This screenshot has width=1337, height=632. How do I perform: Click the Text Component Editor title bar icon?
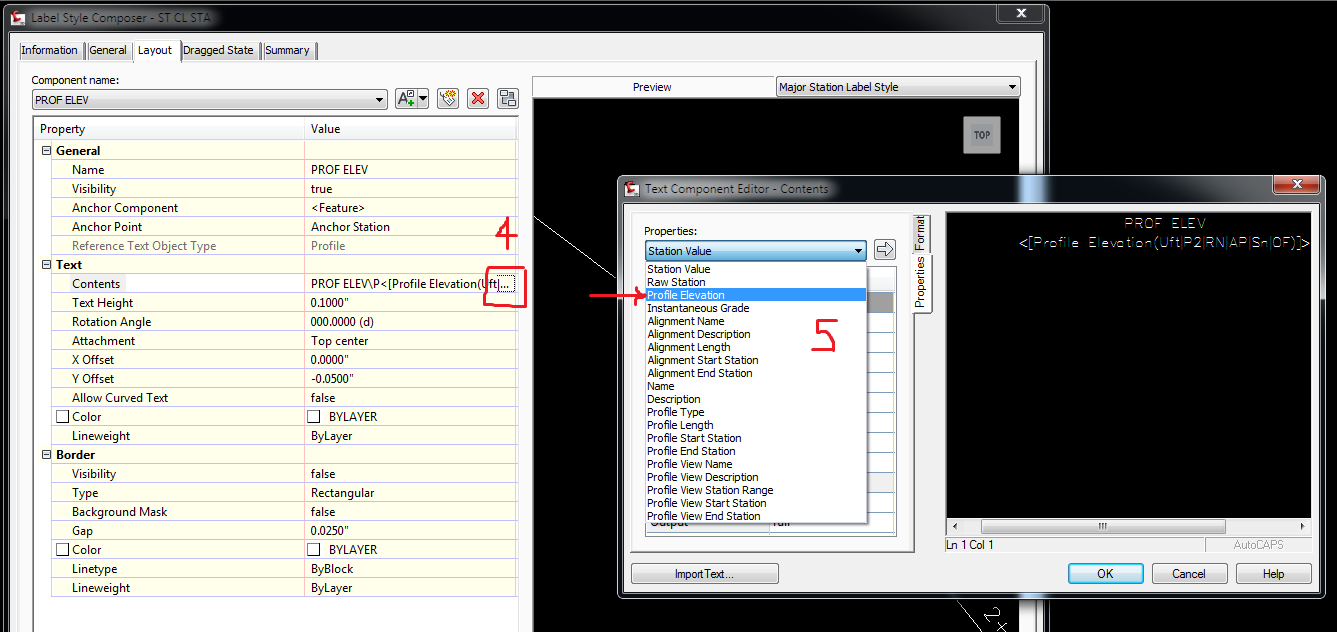click(x=632, y=188)
